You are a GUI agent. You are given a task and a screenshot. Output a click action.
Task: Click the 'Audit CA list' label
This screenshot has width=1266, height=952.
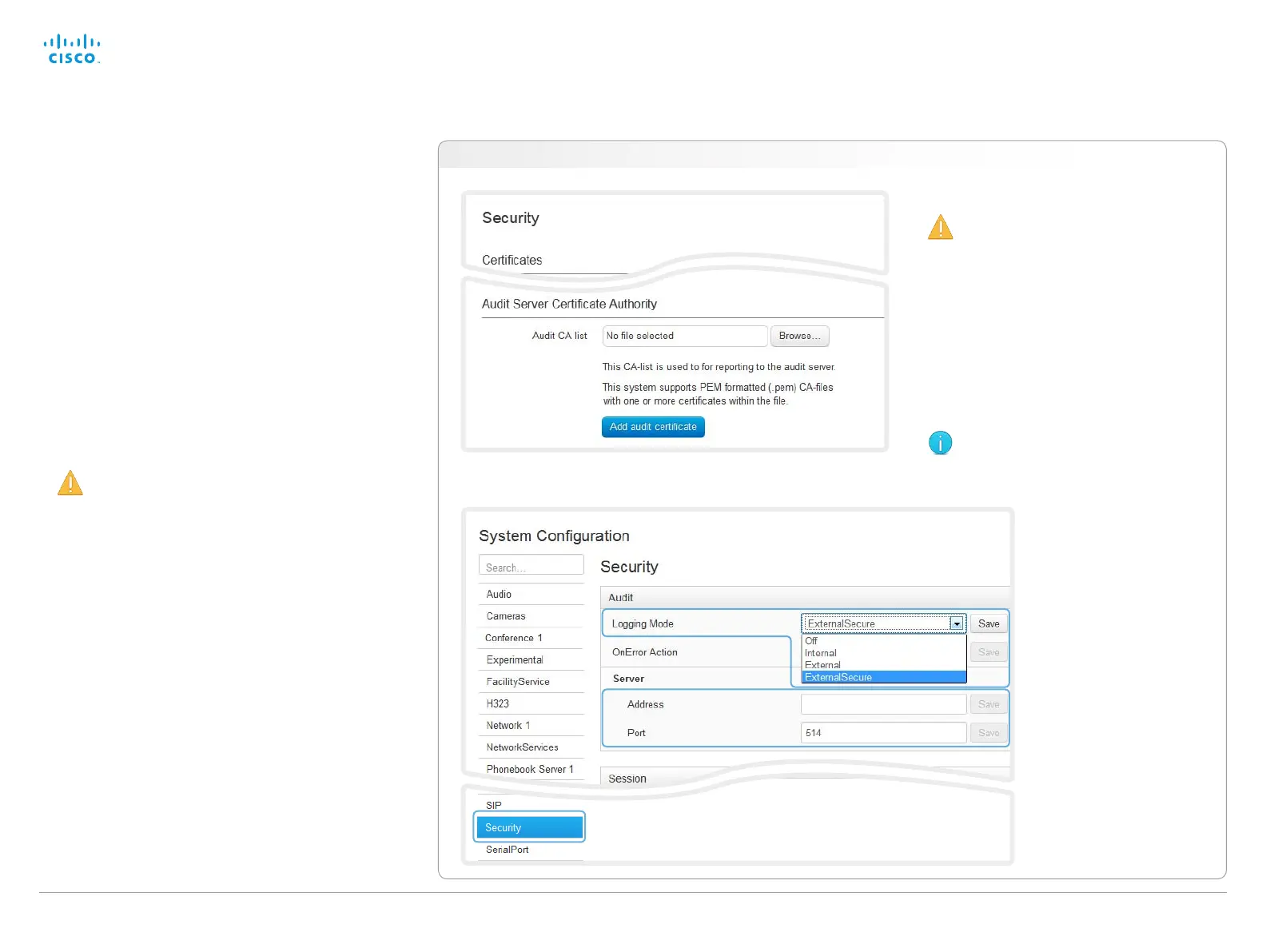[x=559, y=336]
